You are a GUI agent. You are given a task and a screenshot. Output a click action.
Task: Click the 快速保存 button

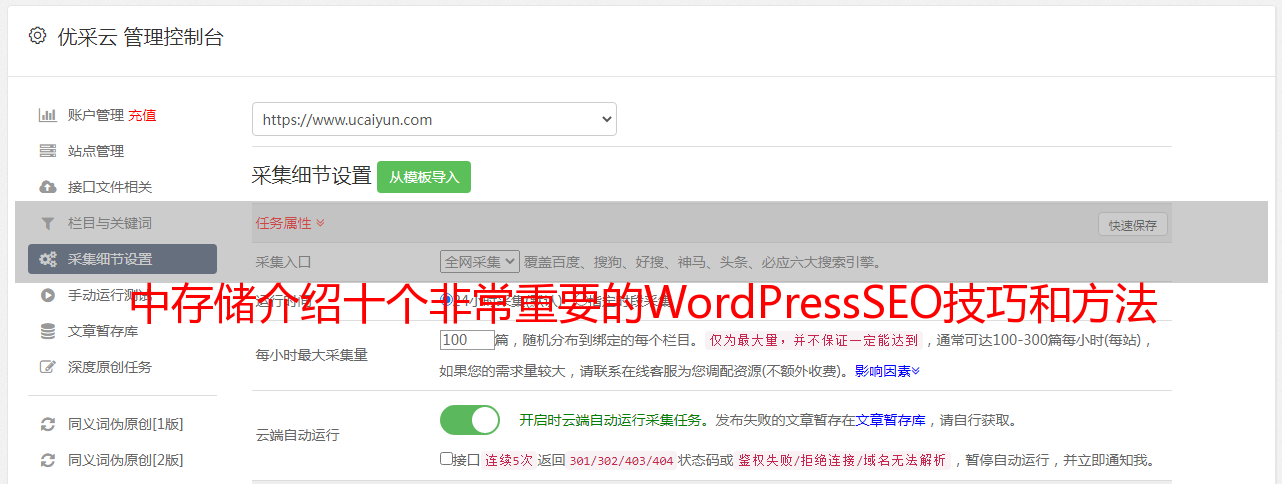(x=1133, y=225)
